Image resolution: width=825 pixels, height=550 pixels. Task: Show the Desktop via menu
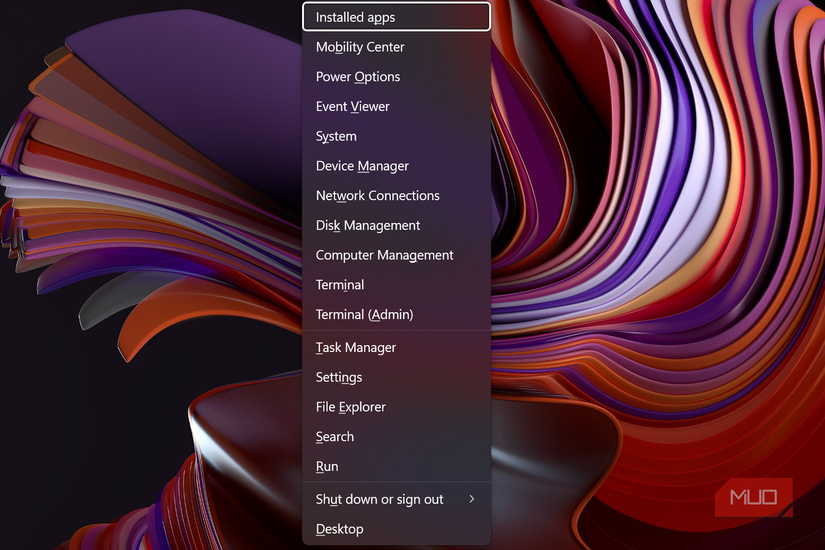(x=396, y=529)
